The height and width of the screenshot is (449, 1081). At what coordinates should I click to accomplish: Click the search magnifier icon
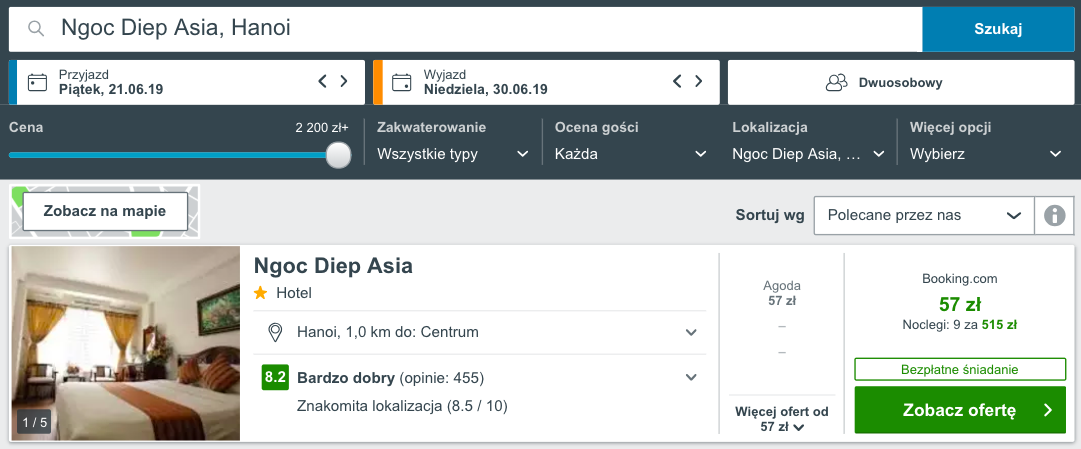click(x=36, y=28)
